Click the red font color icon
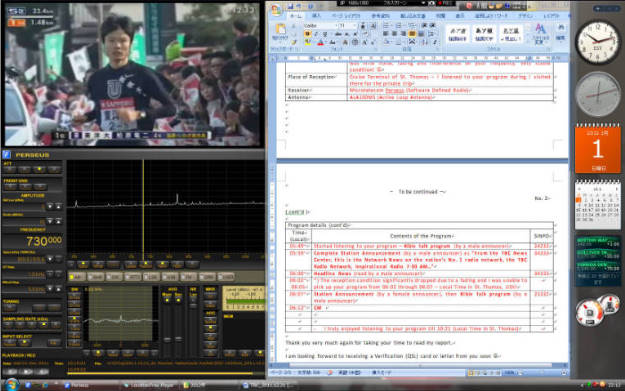The image size is (625, 391). coord(320,42)
